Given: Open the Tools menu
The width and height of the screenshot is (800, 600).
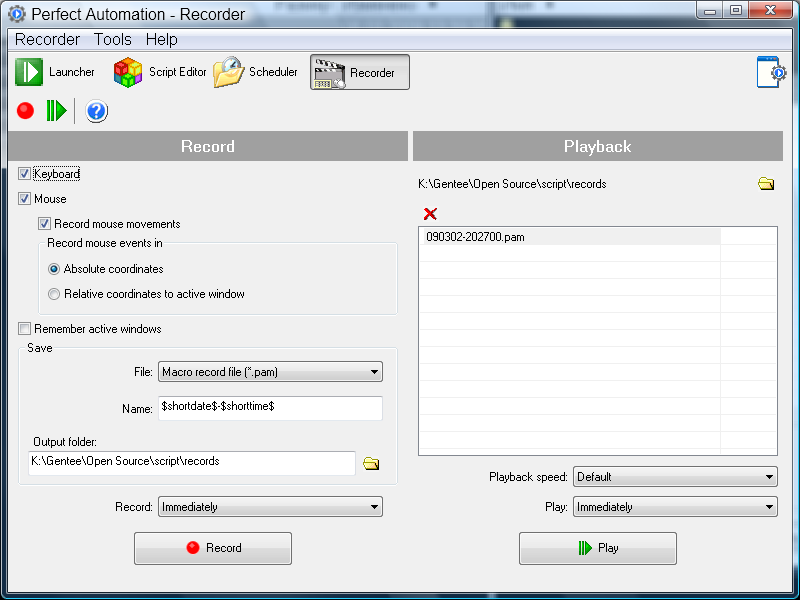Looking at the screenshot, I should 113,39.
